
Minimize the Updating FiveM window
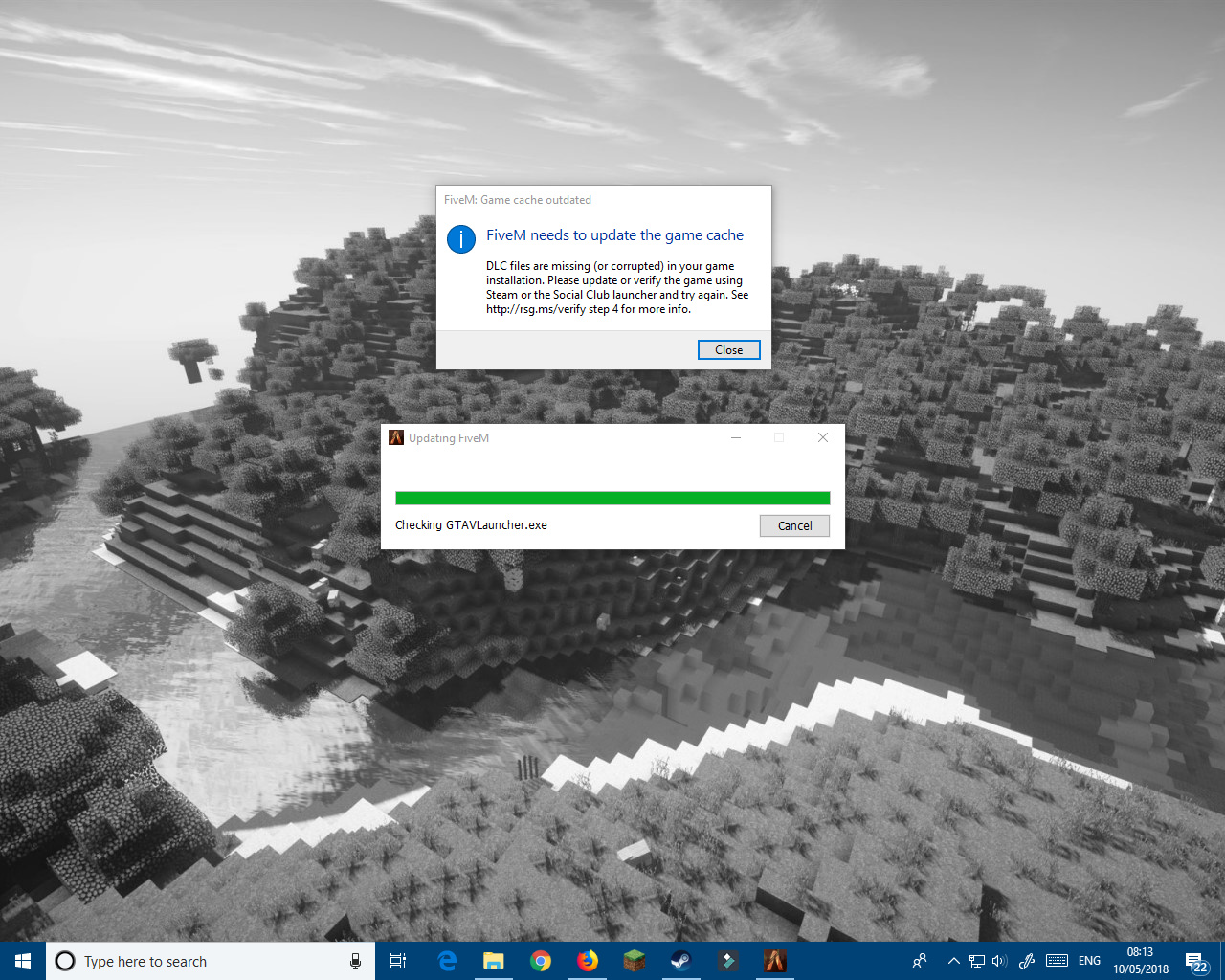coord(736,437)
